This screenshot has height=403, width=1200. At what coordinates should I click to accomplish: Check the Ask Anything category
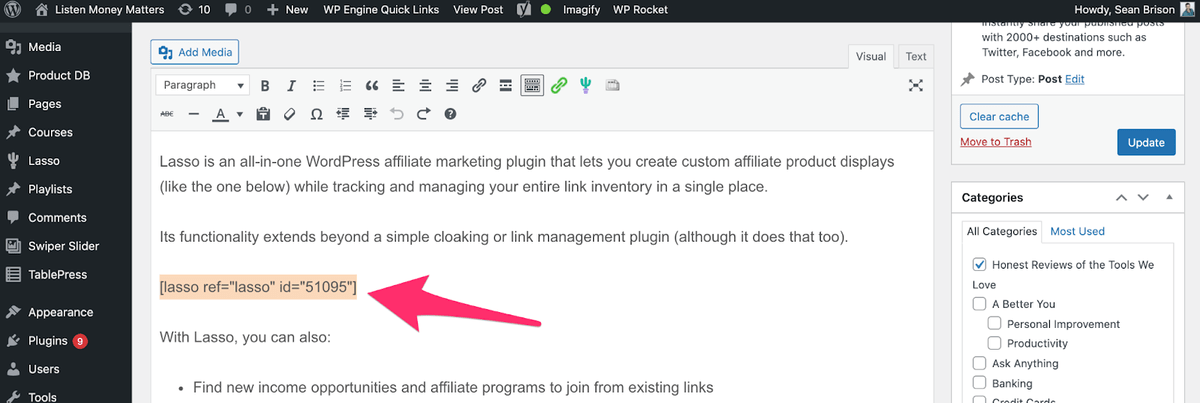[x=979, y=363]
